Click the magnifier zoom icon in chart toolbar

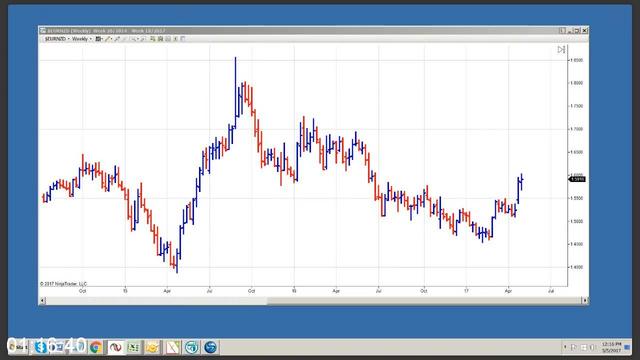pyautogui.click(x=133, y=39)
